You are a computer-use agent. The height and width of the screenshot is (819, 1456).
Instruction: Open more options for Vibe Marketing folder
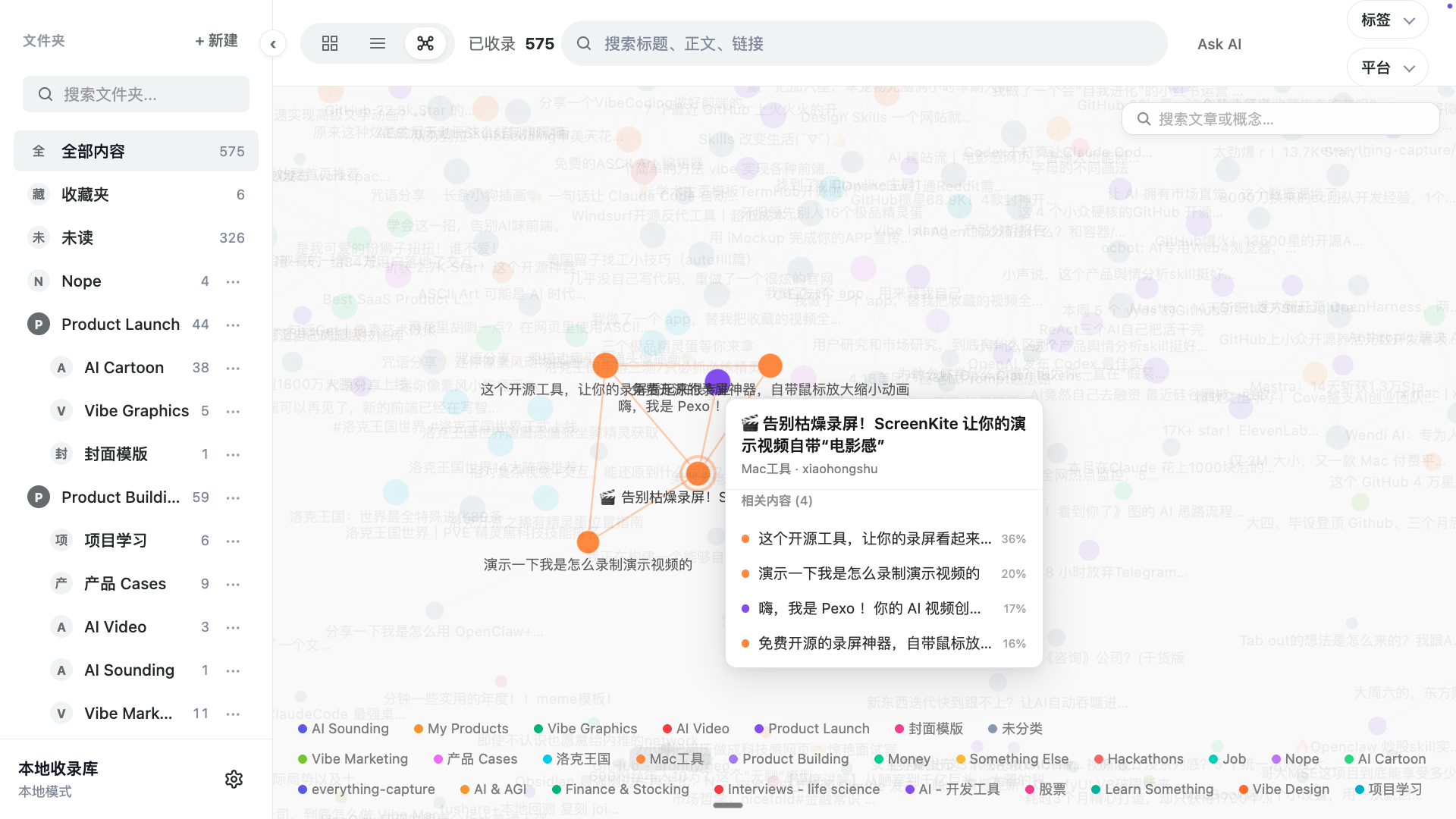(233, 714)
